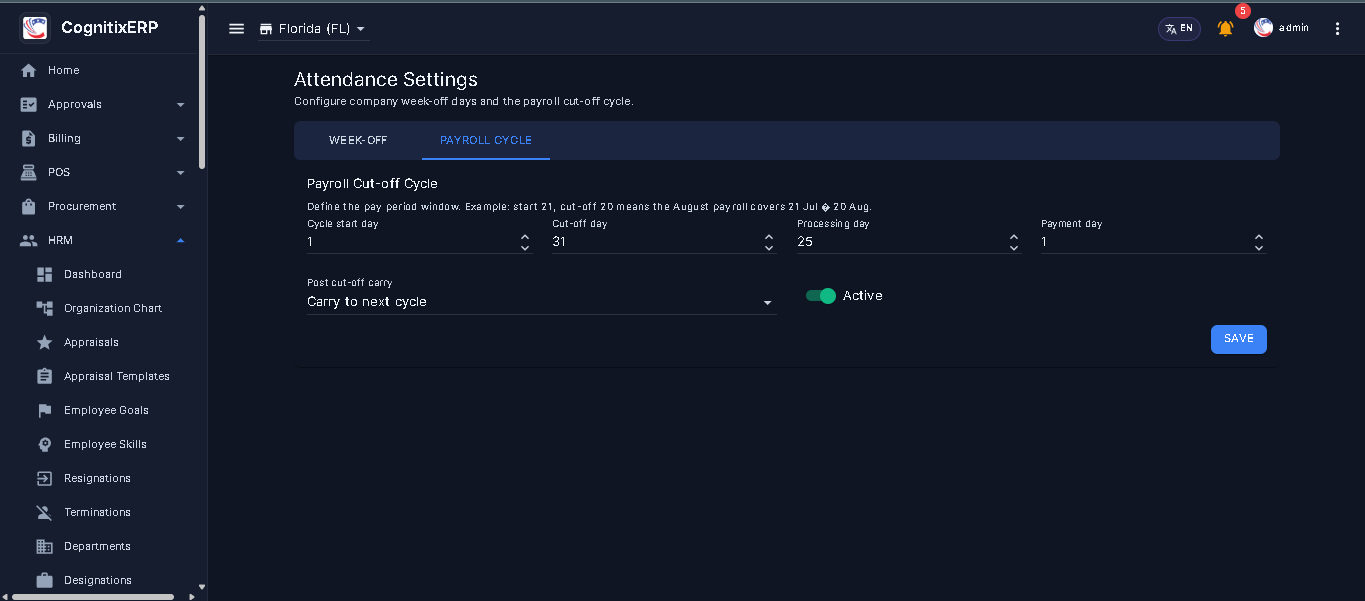Expand the Billing menu arrow
This screenshot has height=601, width=1365.
(x=181, y=138)
